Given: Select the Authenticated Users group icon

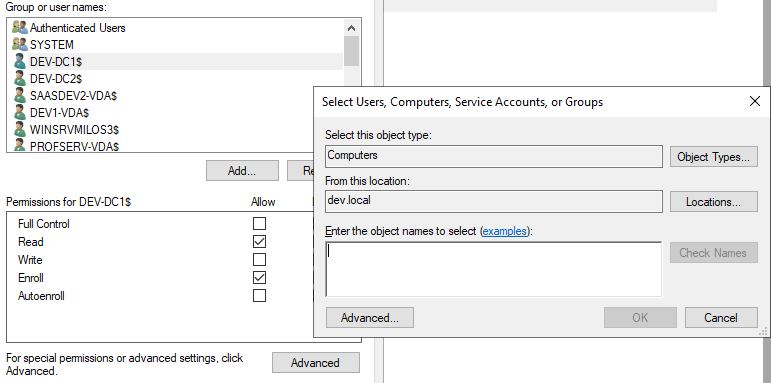Looking at the screenshot, I should tap(20, 28).
